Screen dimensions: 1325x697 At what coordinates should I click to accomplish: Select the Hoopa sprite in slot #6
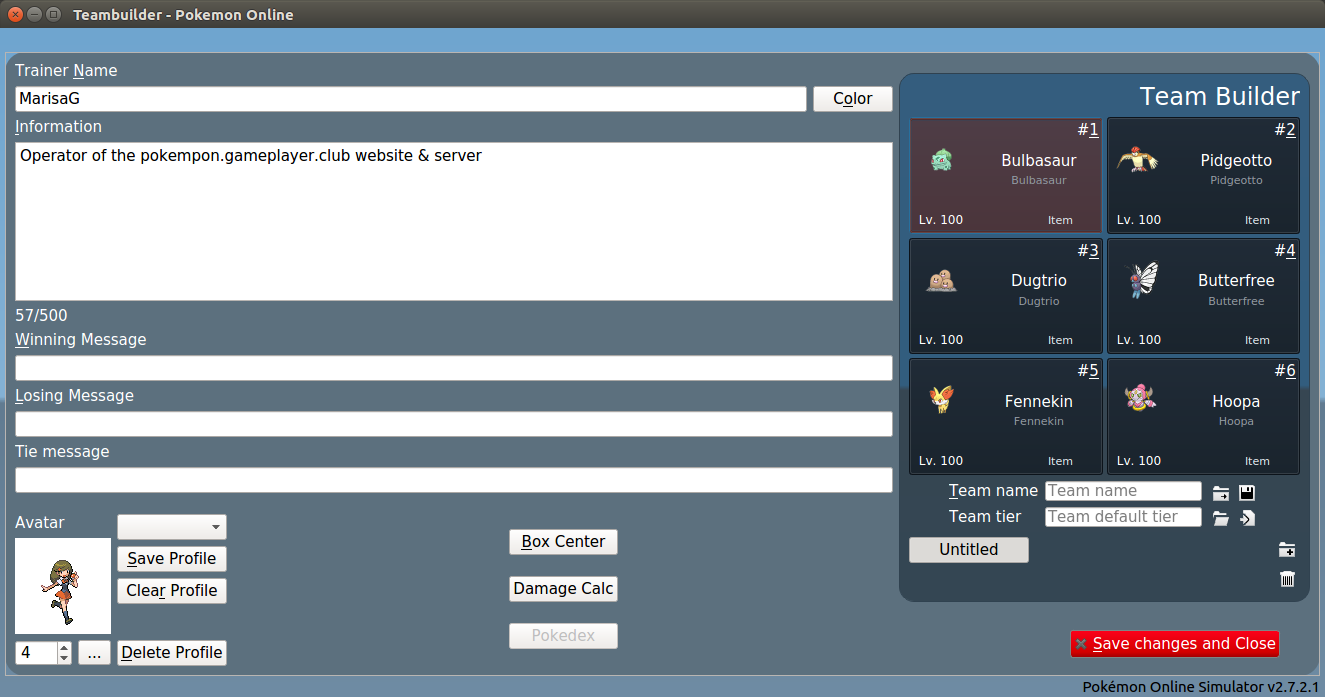[x=1139, y=398]
